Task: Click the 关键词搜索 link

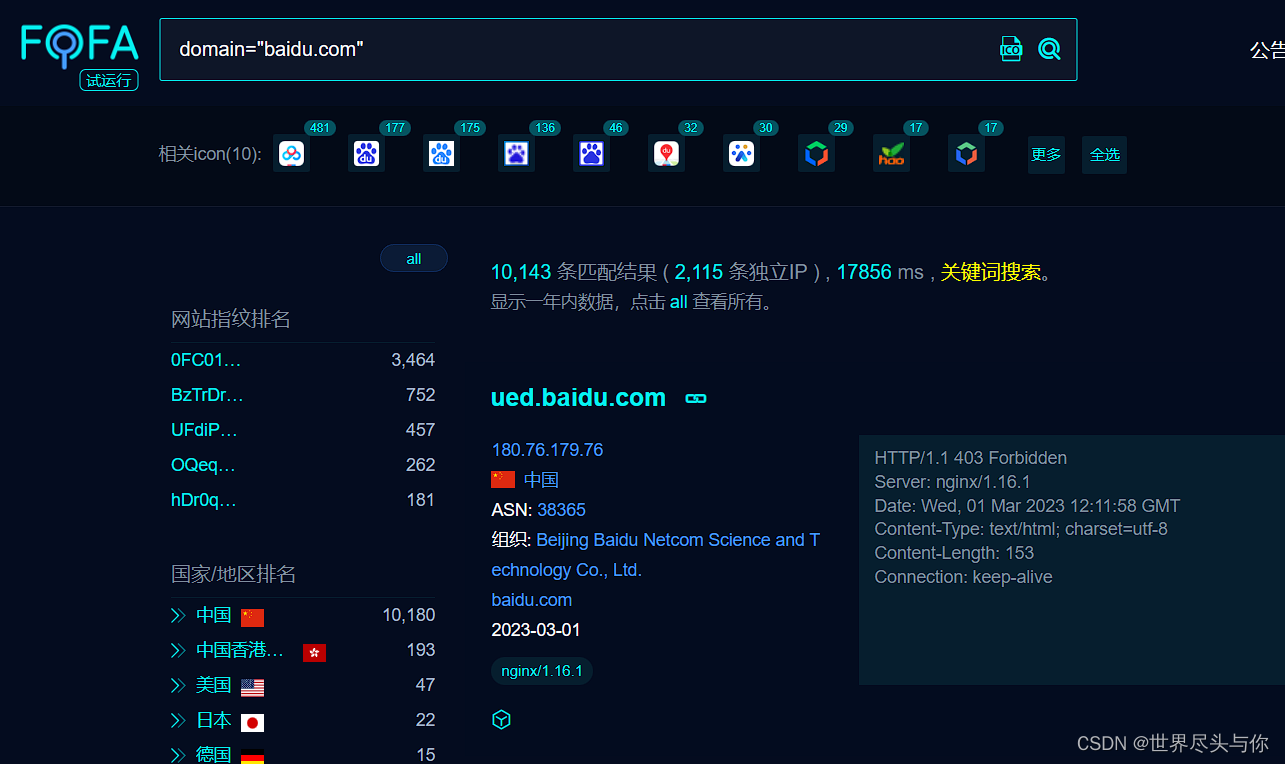Action: point(991,272)
